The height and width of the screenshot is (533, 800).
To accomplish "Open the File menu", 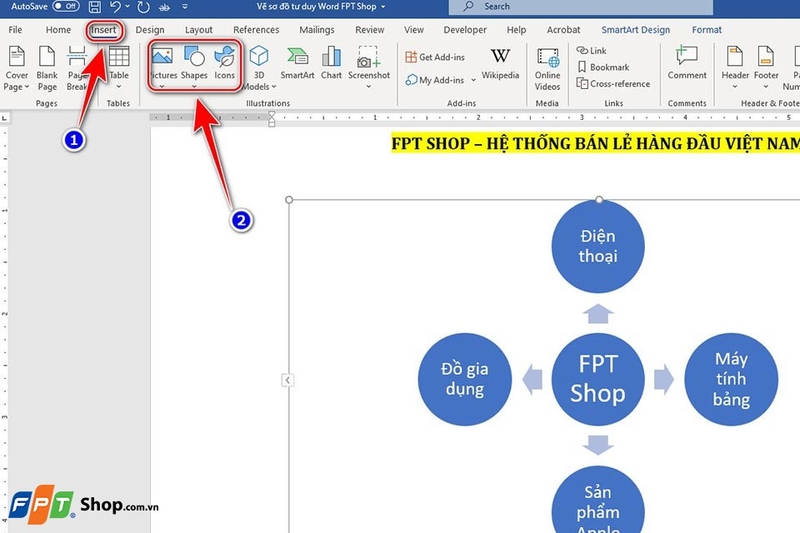I will (15, 30).
